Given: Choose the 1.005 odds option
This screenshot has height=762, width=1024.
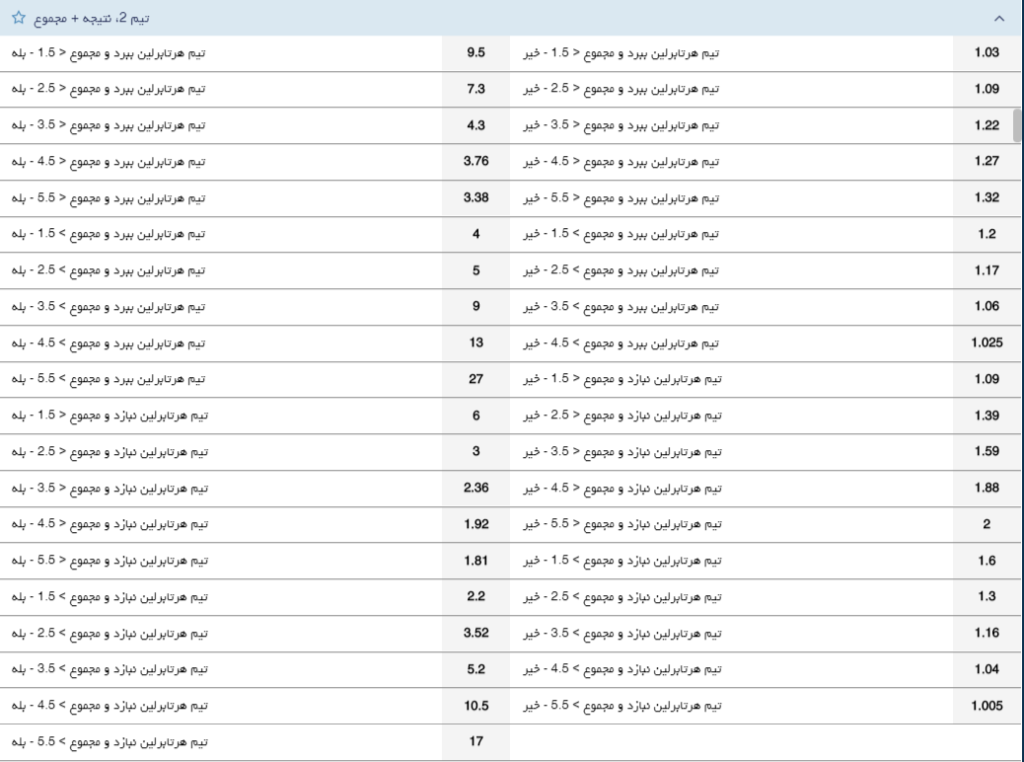Looking at the screenshot, I should (986, 706).
